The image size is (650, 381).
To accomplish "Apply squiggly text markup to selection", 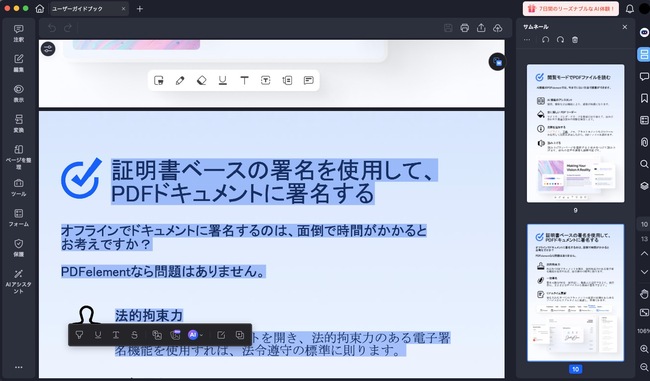I will [116, 335].
